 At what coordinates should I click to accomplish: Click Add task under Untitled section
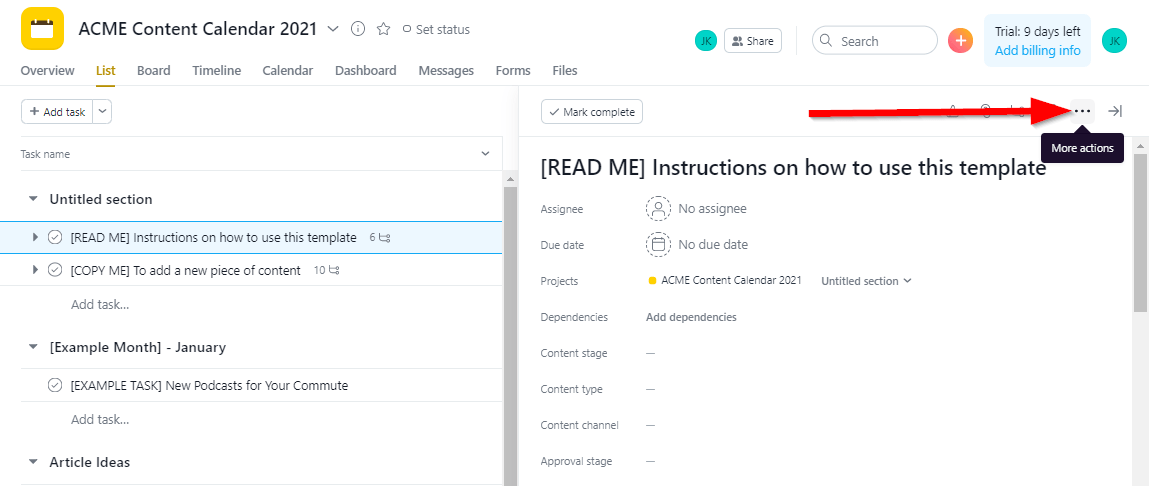tap(100, 304)
